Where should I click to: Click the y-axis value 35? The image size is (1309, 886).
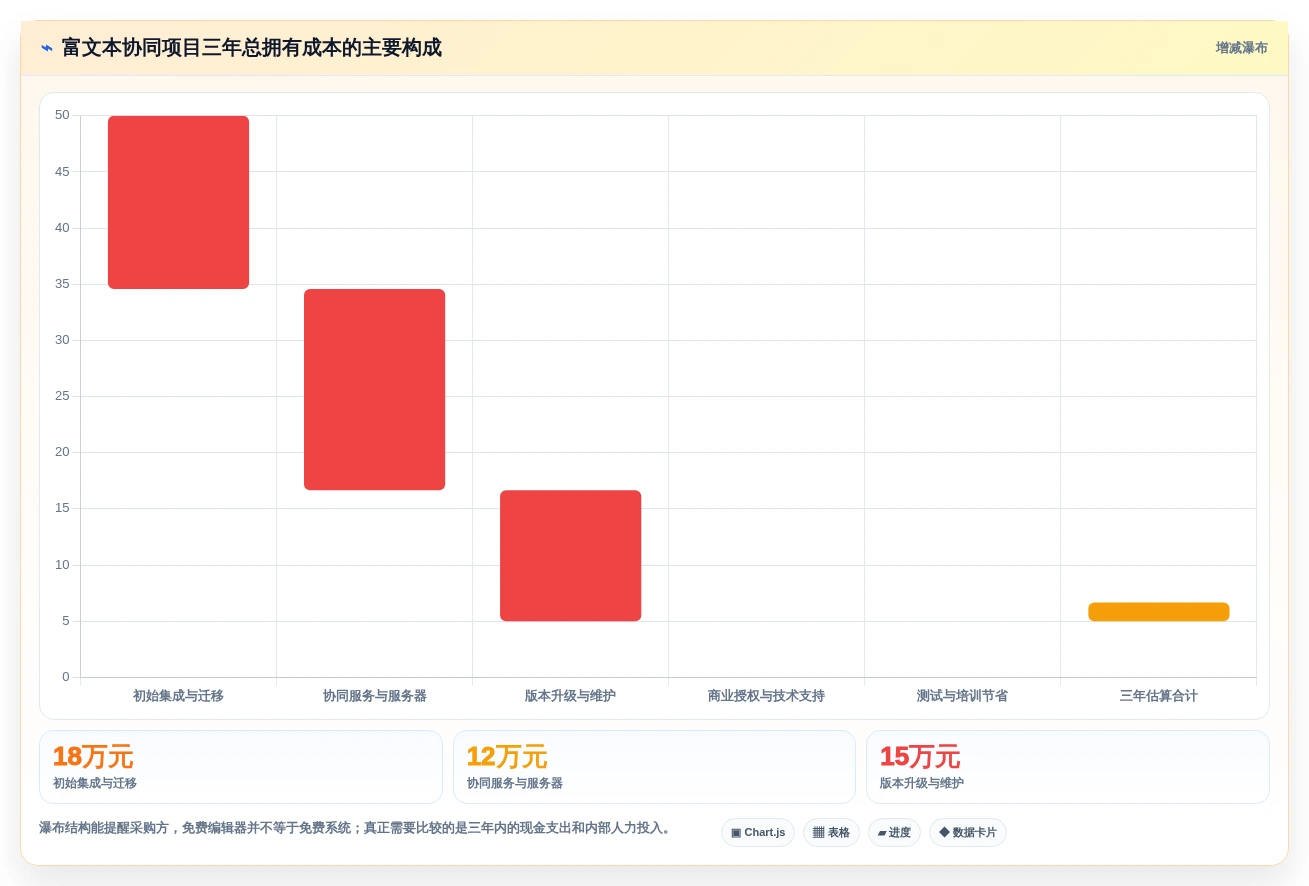(62, 284)
